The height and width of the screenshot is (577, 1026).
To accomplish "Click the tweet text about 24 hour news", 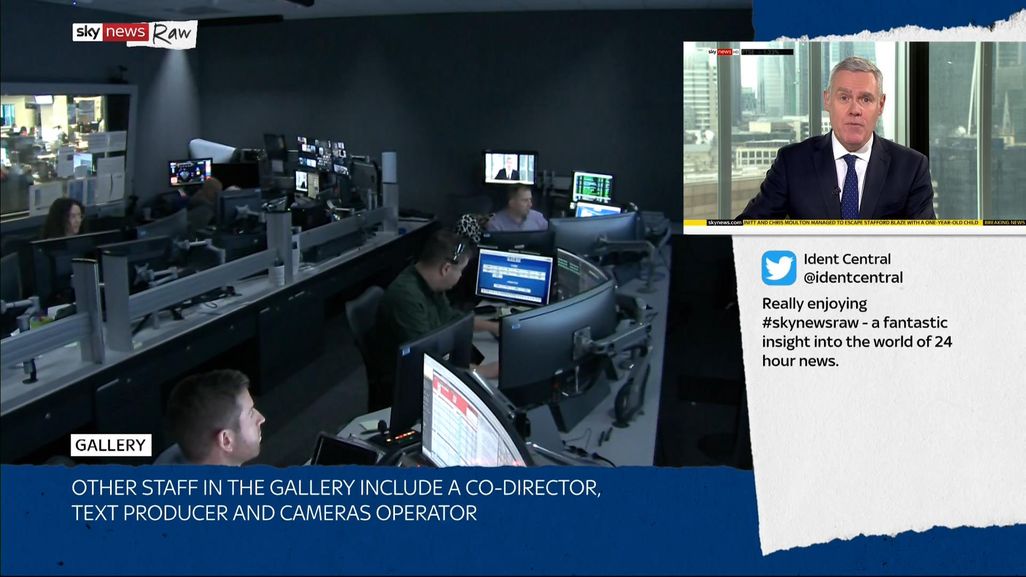I will [854, 332].
